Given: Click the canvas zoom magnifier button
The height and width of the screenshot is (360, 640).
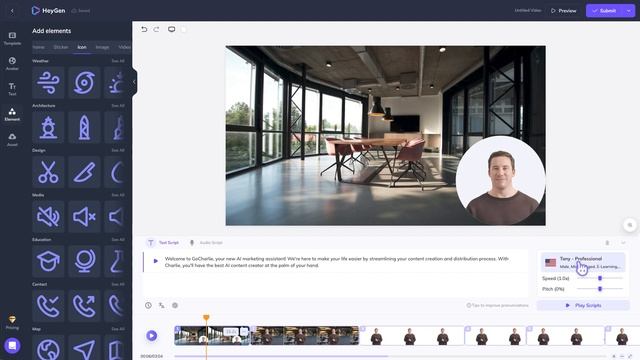Looking at the screenshot, I should [630, 225].
